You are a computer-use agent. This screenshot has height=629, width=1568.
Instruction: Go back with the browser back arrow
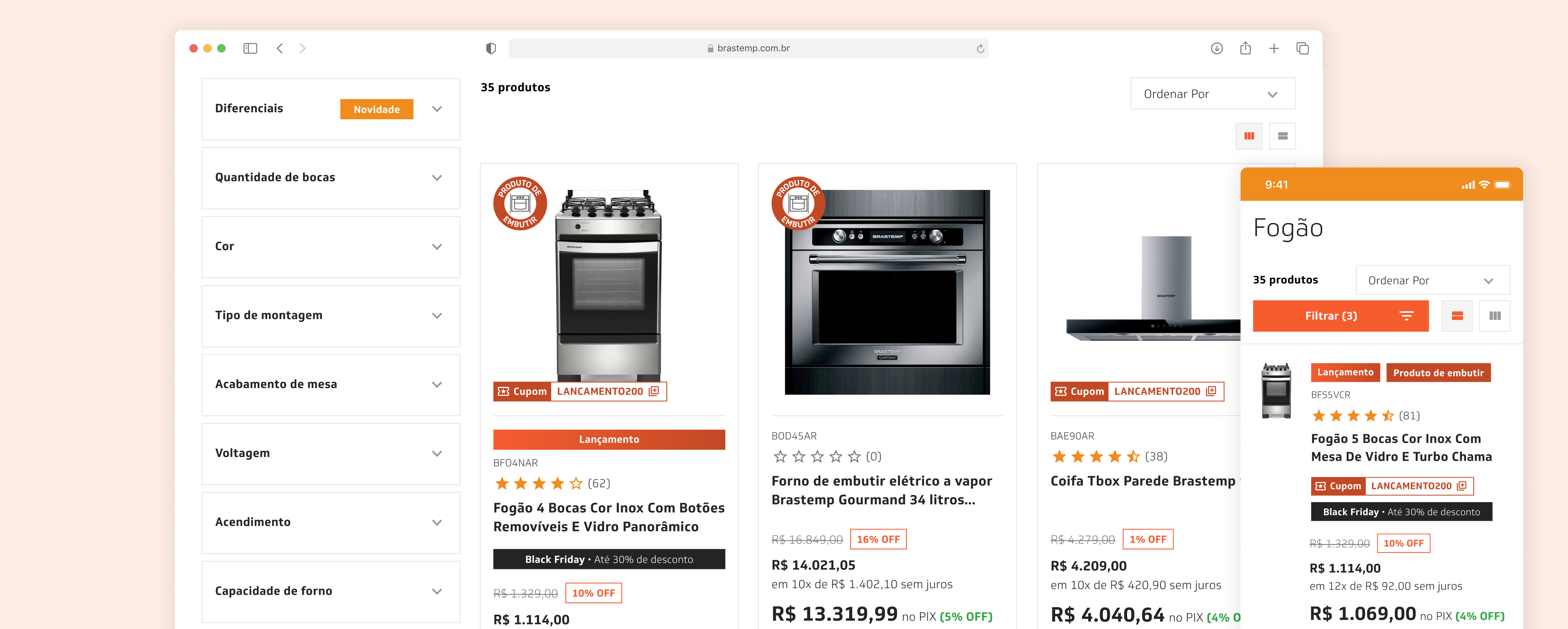click(x=279, y=48)
